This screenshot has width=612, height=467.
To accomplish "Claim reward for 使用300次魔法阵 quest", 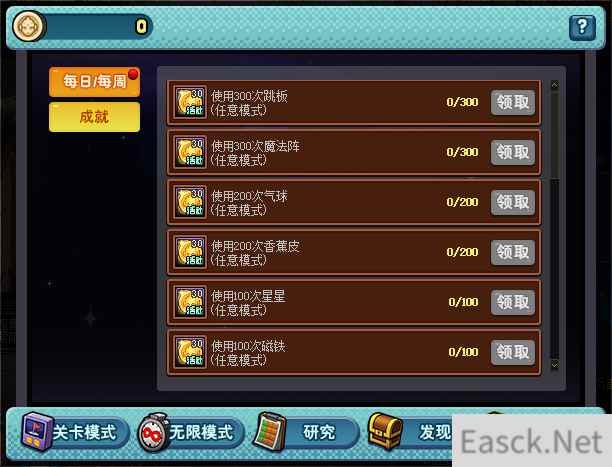I will [x=512, y=152].
